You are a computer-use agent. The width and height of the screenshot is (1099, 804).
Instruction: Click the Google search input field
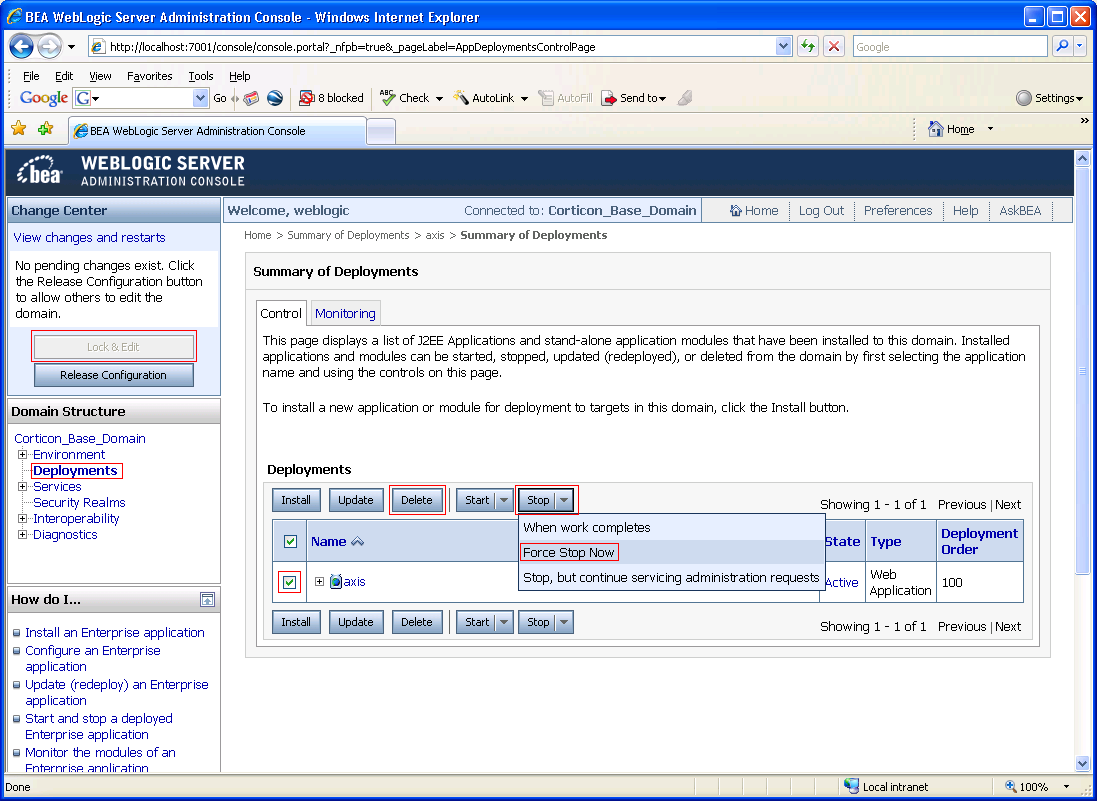click(x=950, y=46)
